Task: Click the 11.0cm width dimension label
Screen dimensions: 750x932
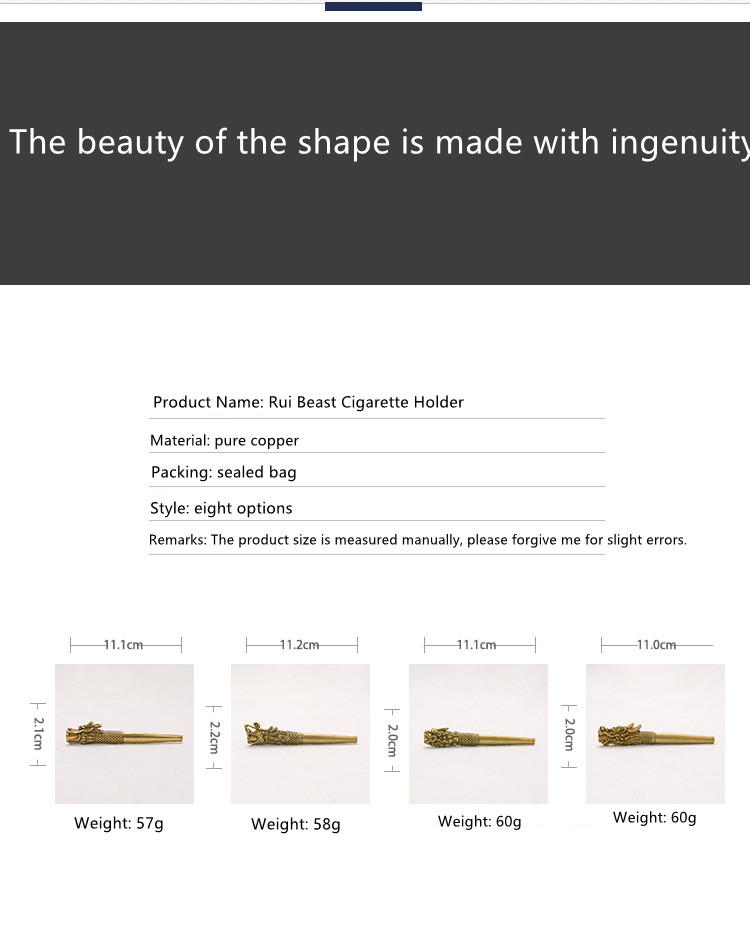Action: pyautogui.click(x=656, y=645)
